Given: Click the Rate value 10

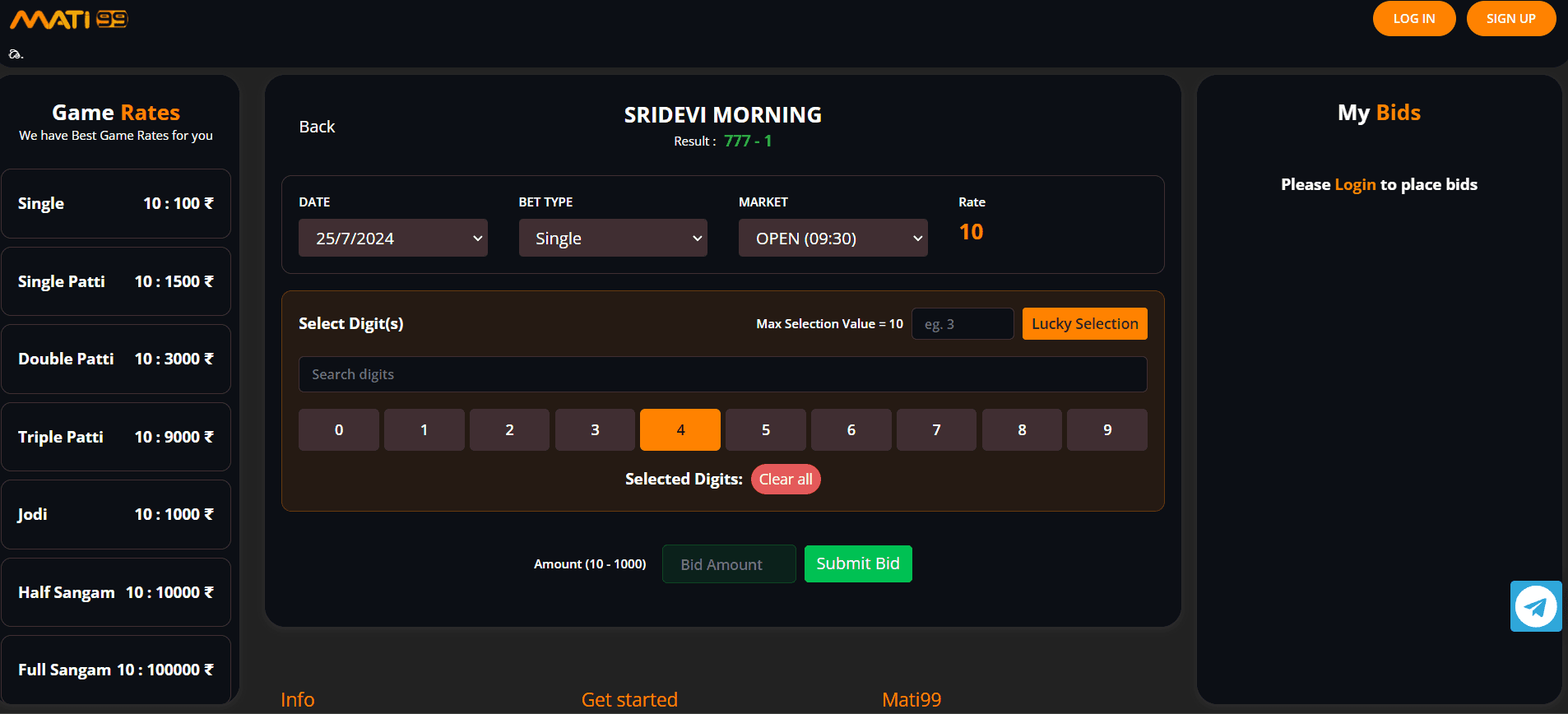Looking at the screenshot, I should 971,232.
